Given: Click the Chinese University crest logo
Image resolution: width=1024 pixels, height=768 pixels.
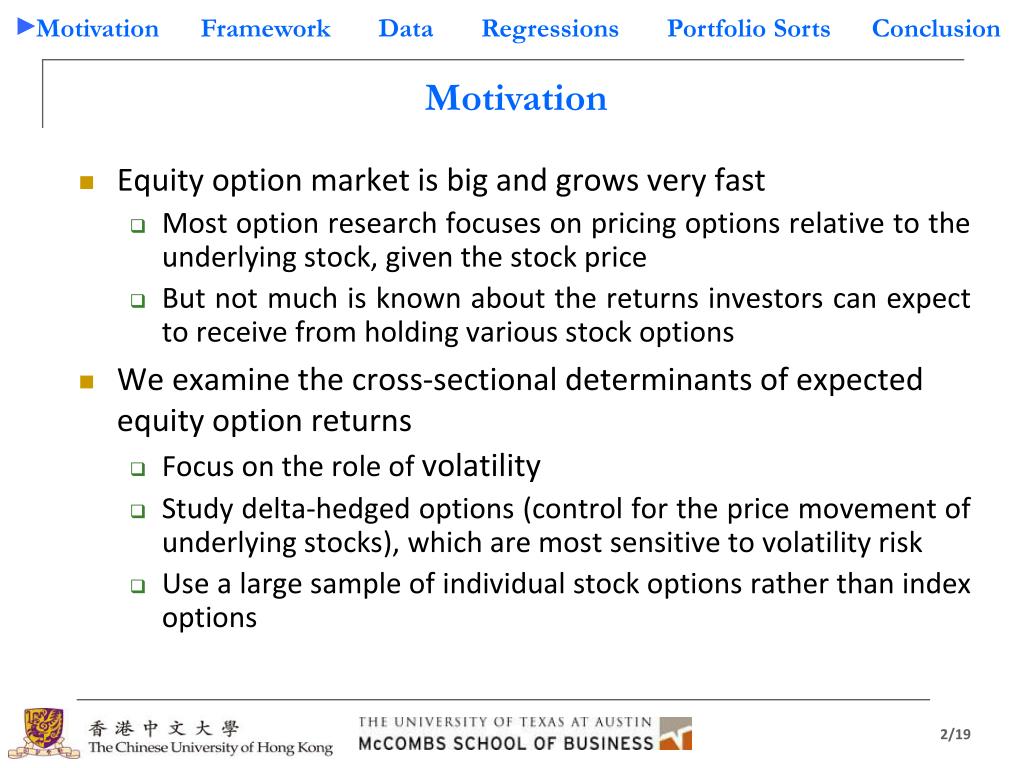Looking at the screenshot, I should coord(43,733).
